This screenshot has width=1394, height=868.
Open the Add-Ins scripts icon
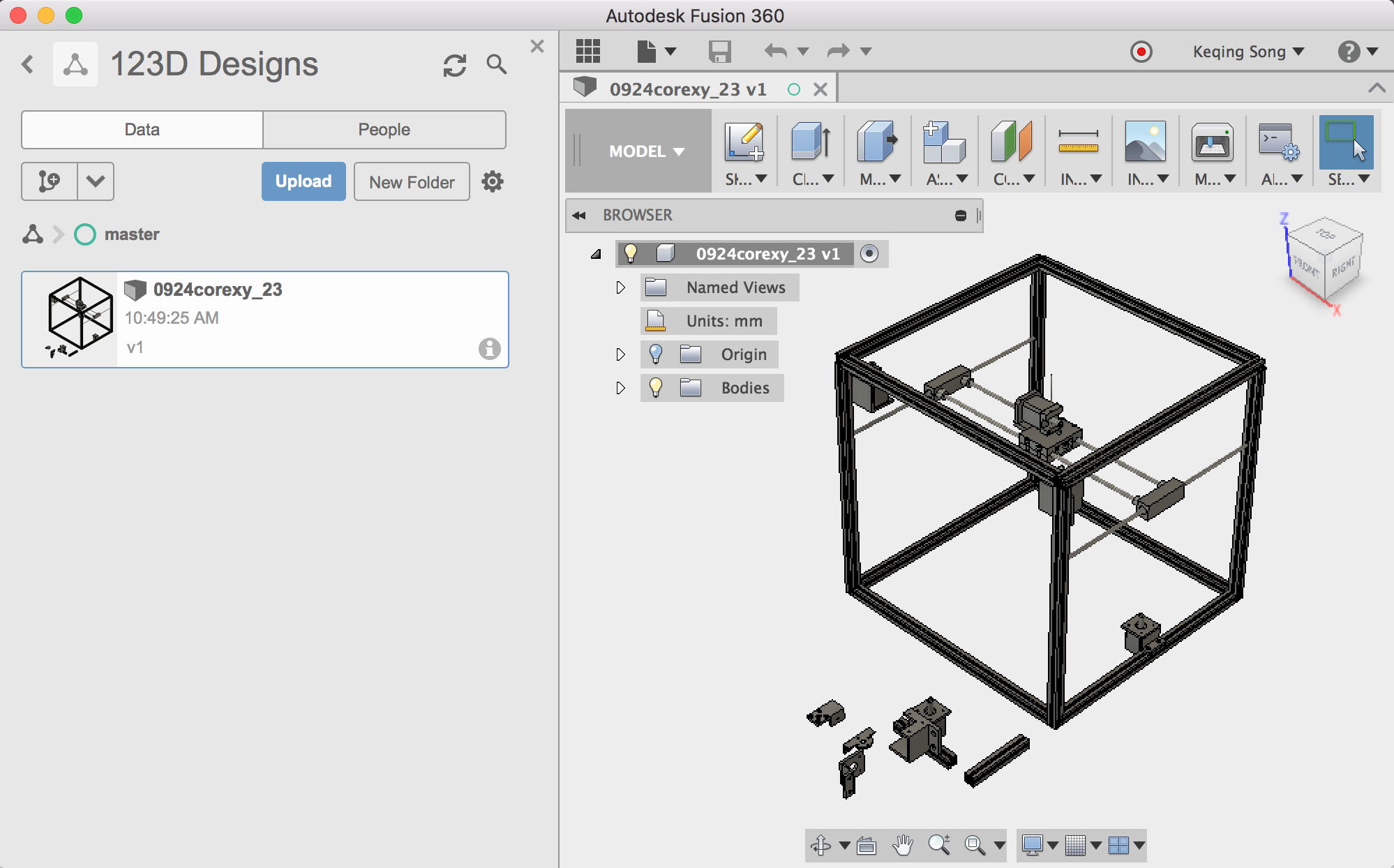1280,144
